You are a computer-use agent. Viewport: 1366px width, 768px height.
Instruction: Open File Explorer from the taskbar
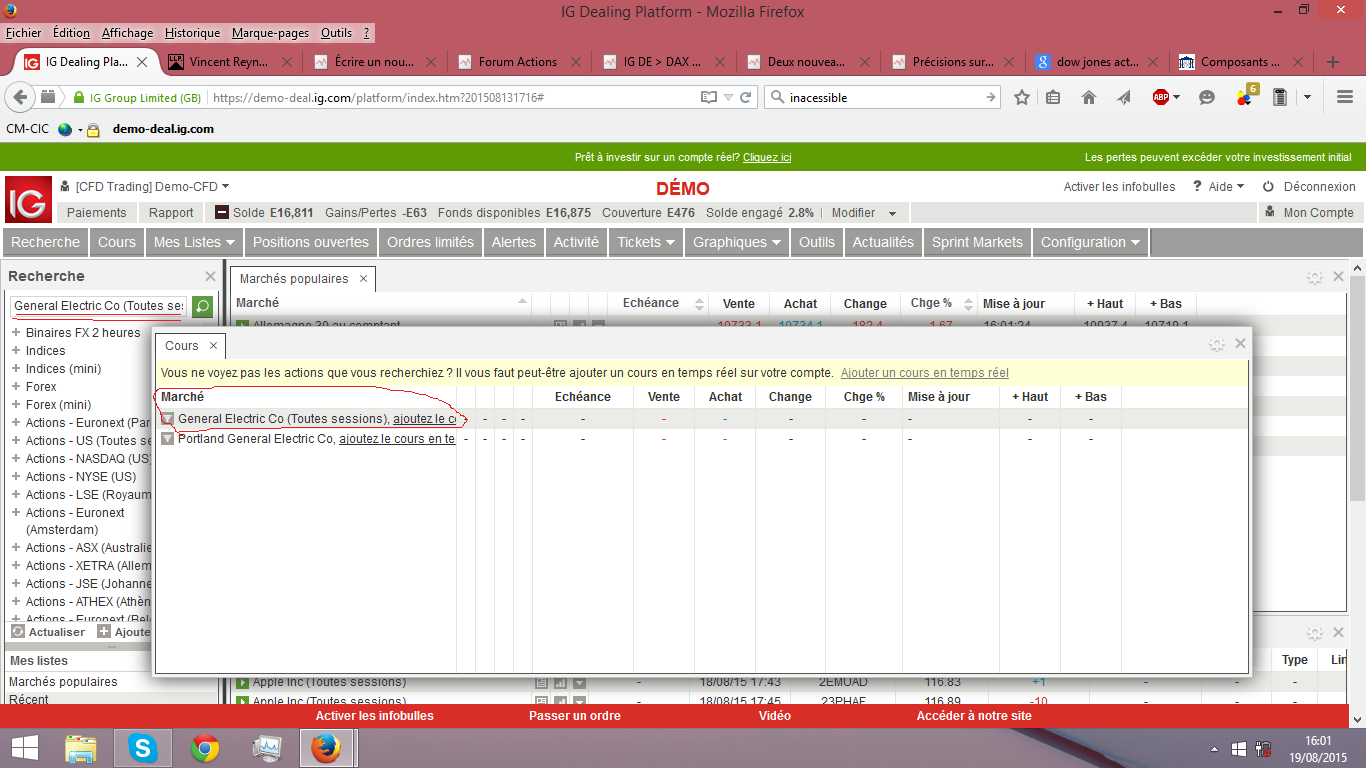click(81, 748)
